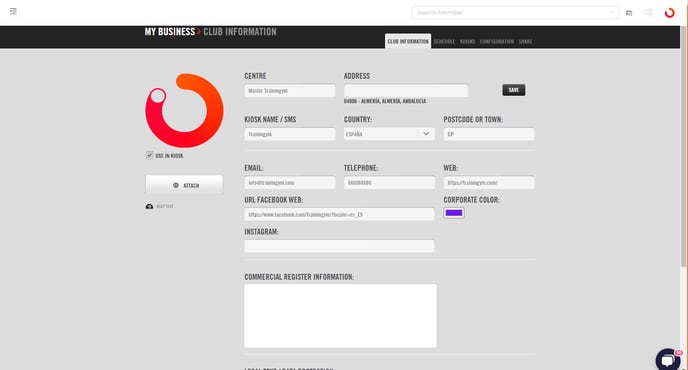Click the club logo image

click(184, 110)
